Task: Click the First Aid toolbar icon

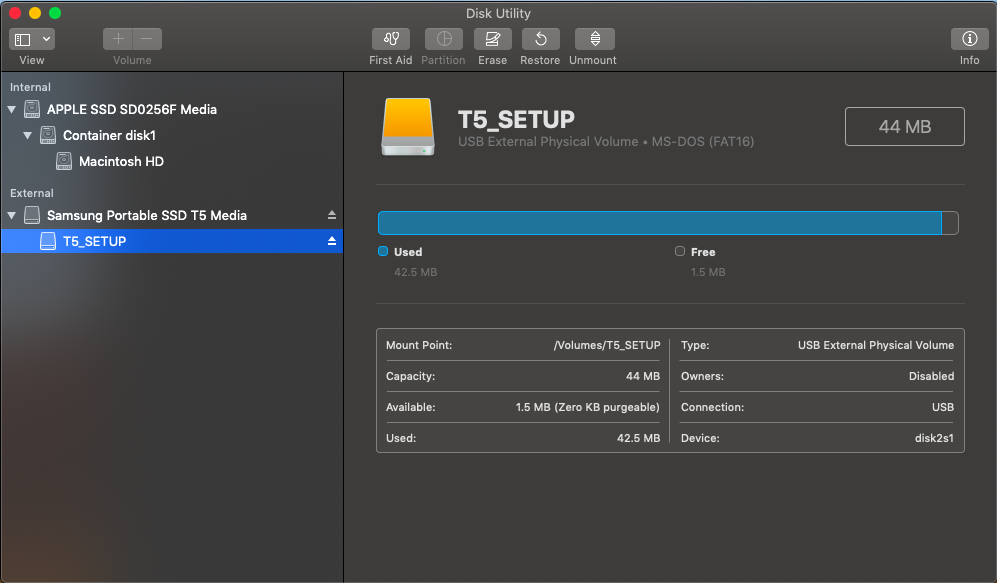Action: pos(390,39)
